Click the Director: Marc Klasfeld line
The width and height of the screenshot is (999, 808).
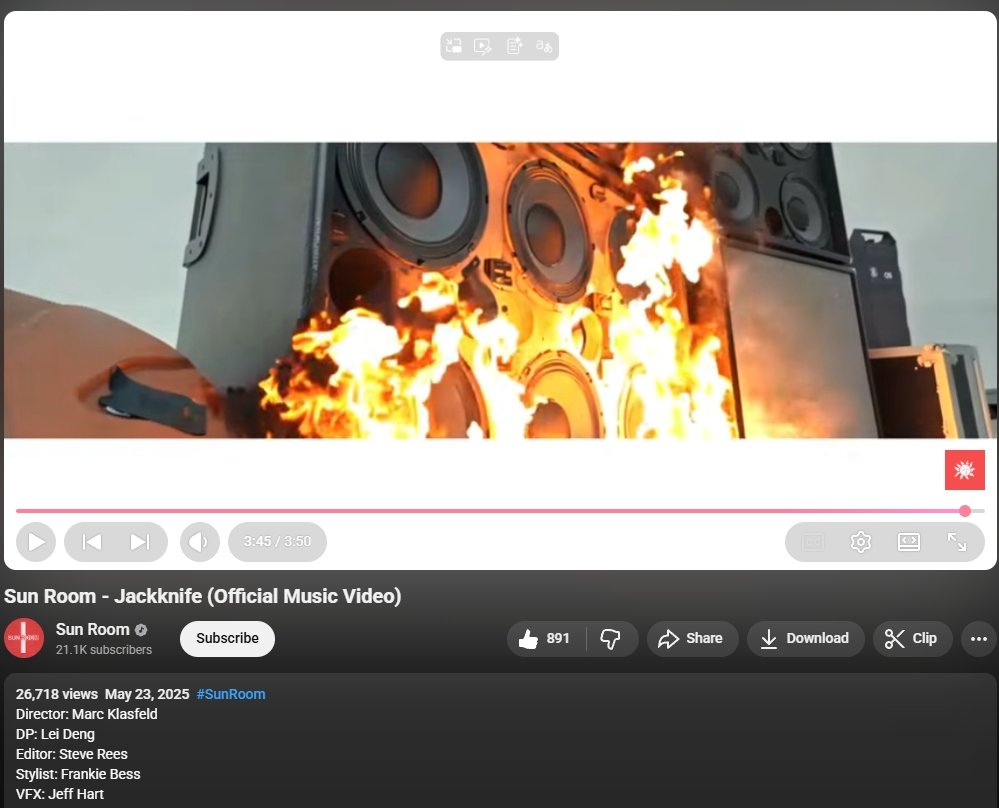pyautogui.click(x=87, y=714)
